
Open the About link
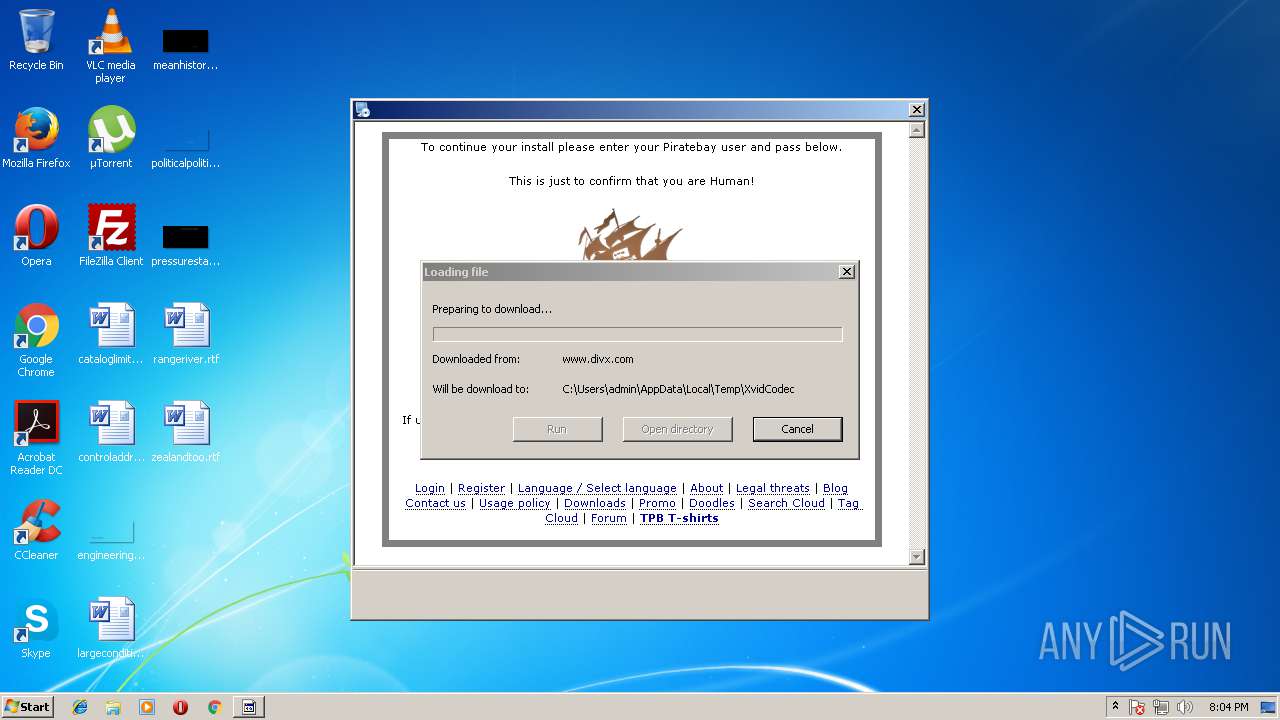[706, 489]
